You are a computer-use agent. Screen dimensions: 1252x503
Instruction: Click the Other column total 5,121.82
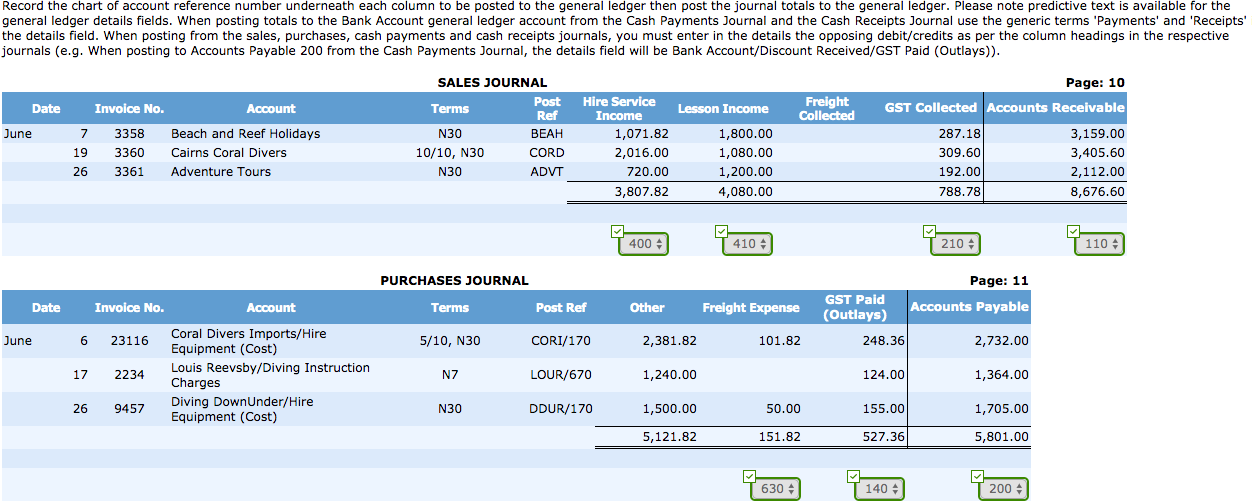669,437
